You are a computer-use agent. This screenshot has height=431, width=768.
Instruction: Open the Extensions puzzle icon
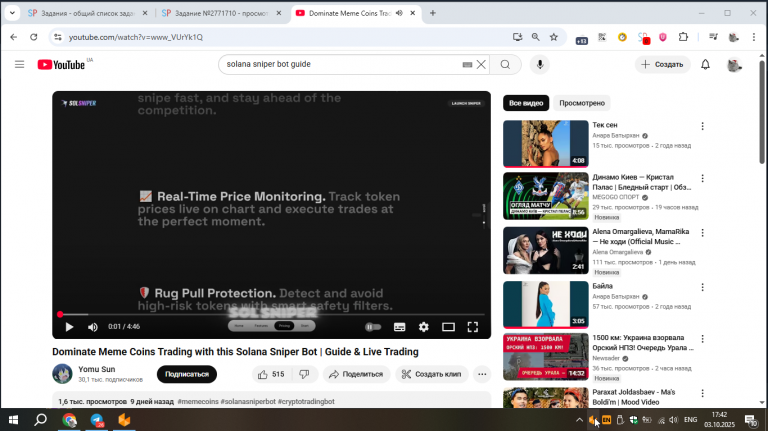683,37
